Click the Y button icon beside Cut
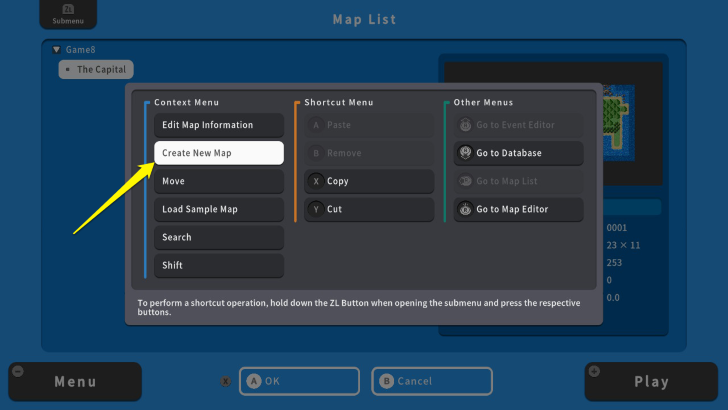 coord(316,209)
